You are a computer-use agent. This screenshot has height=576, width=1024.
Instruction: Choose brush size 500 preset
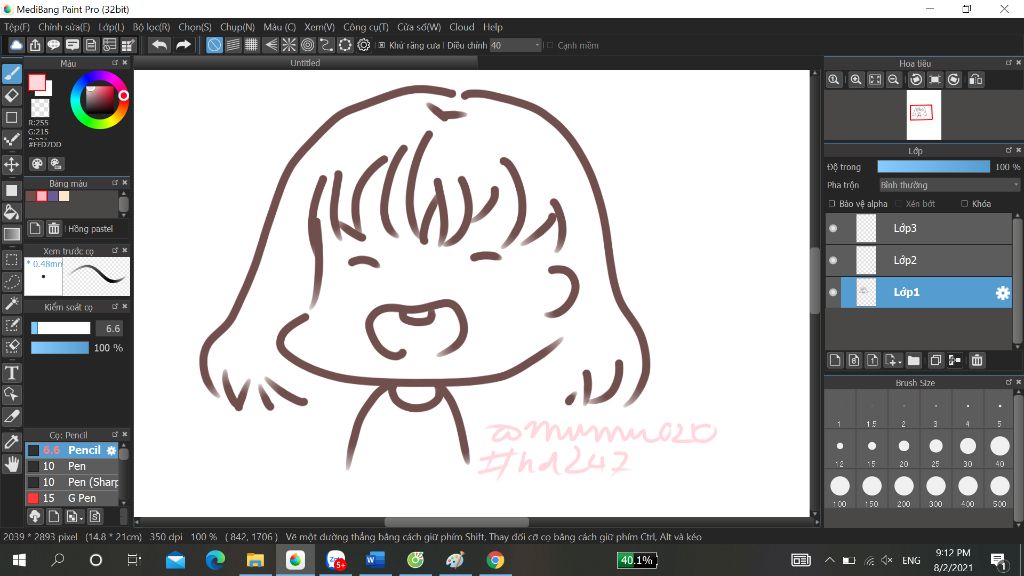(1000, 488)
